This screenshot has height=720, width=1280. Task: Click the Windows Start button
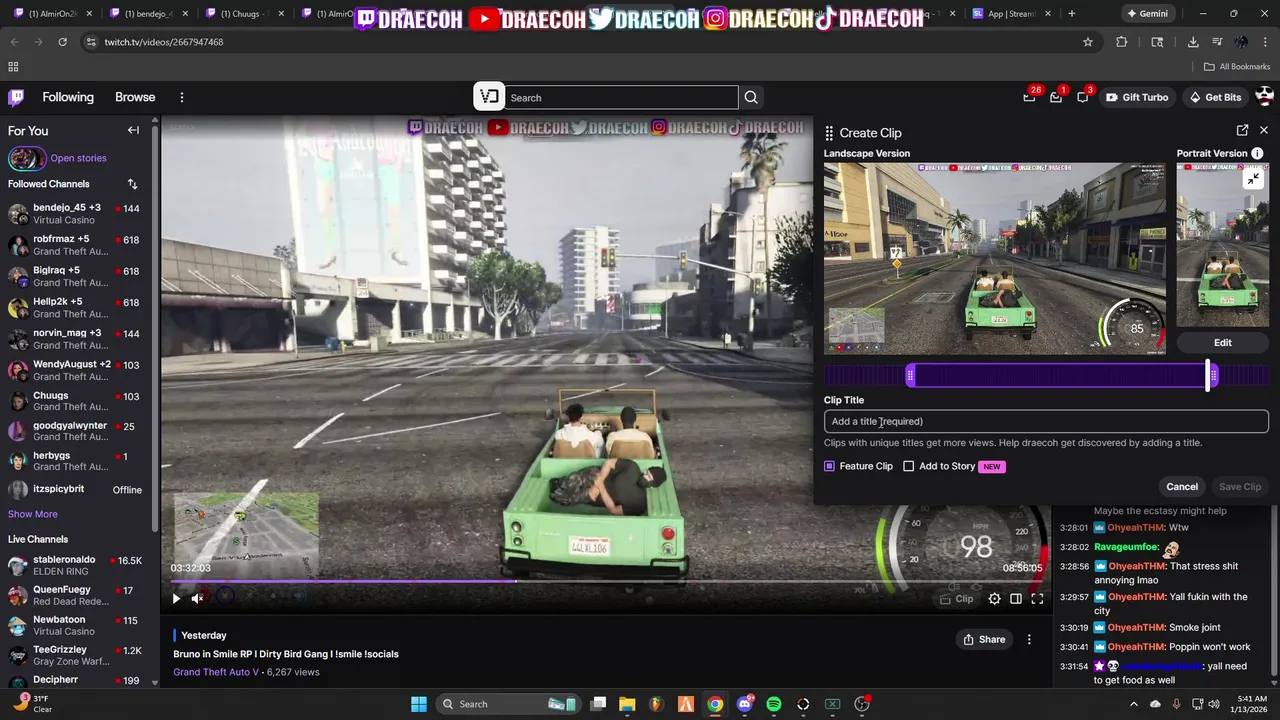point(418,704)
